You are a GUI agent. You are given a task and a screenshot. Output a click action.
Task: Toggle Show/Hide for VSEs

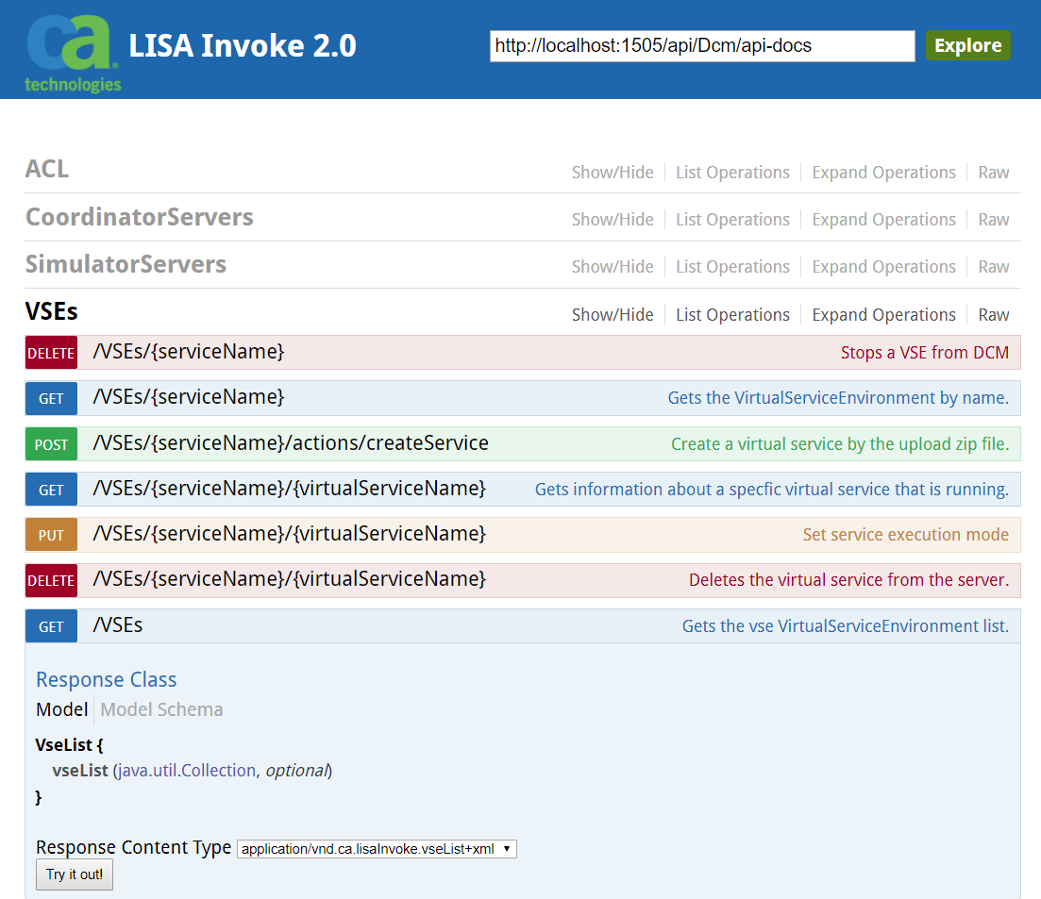612,314
